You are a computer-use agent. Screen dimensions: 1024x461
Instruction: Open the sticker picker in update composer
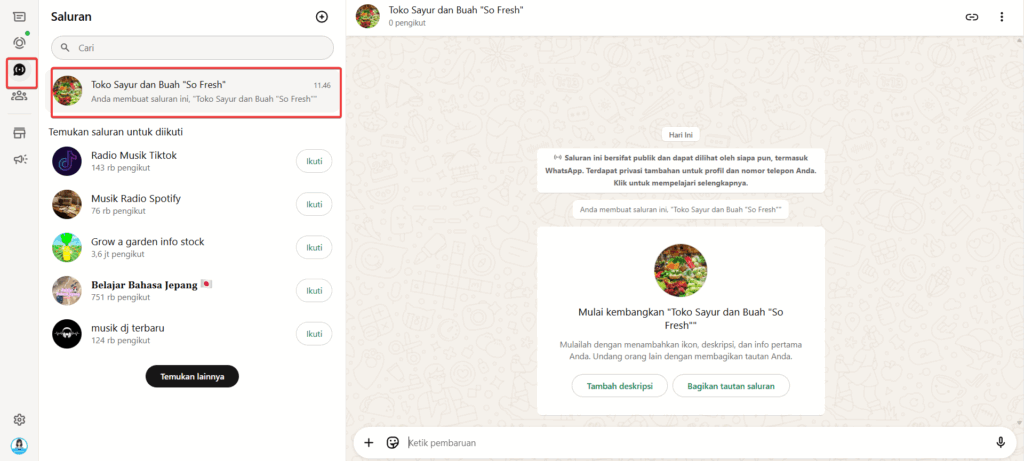click(393, 442)
